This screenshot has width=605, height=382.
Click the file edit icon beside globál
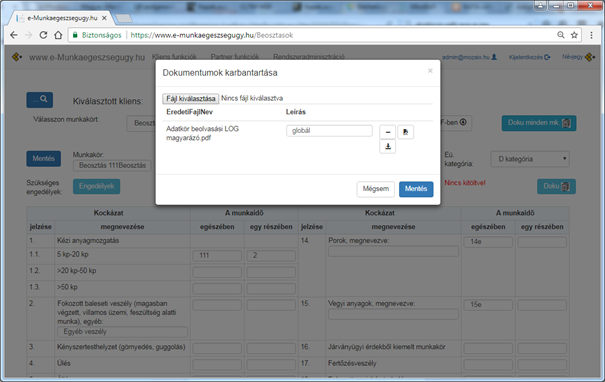406,132
